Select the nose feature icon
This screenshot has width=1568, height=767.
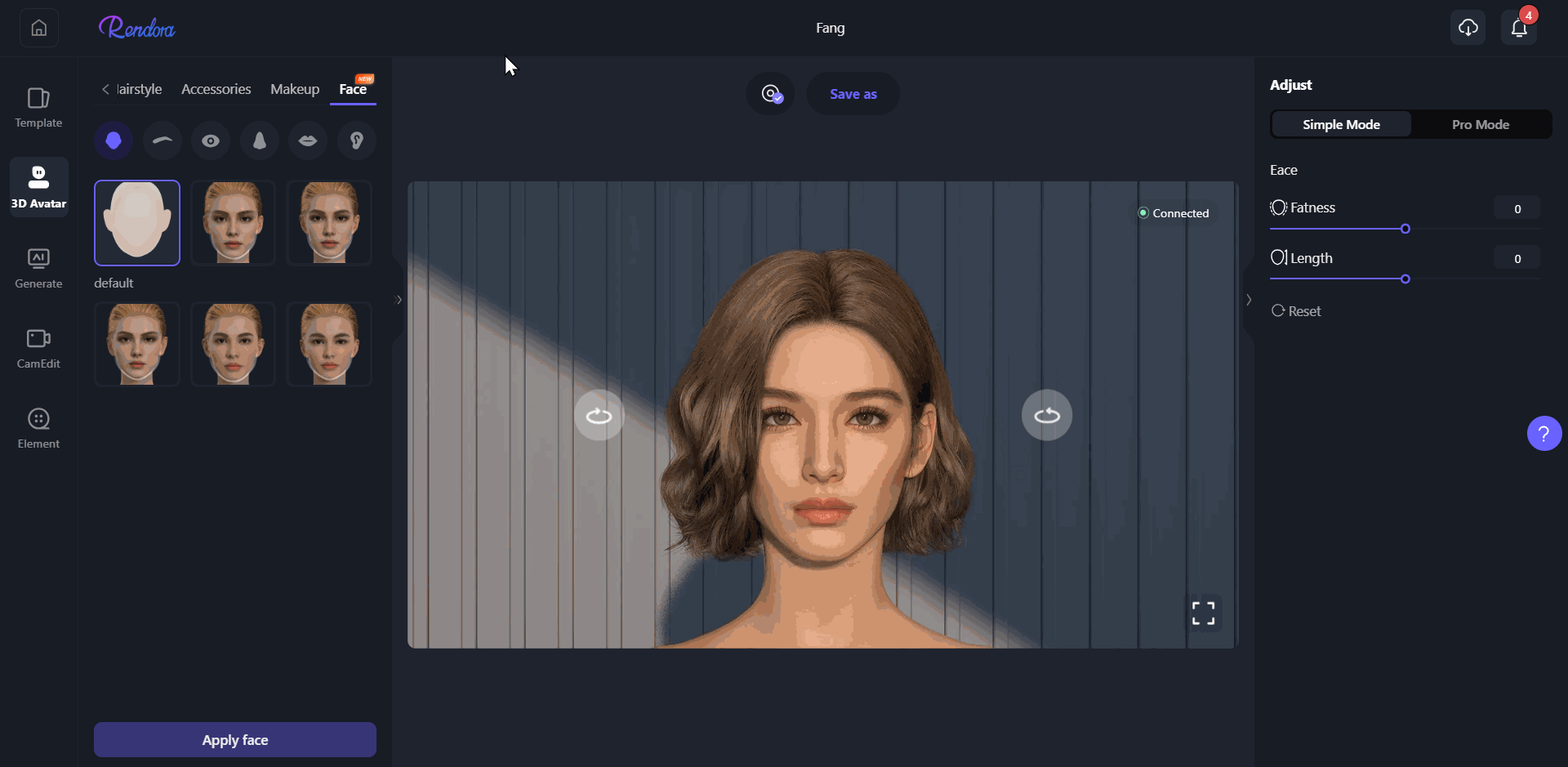259,140
